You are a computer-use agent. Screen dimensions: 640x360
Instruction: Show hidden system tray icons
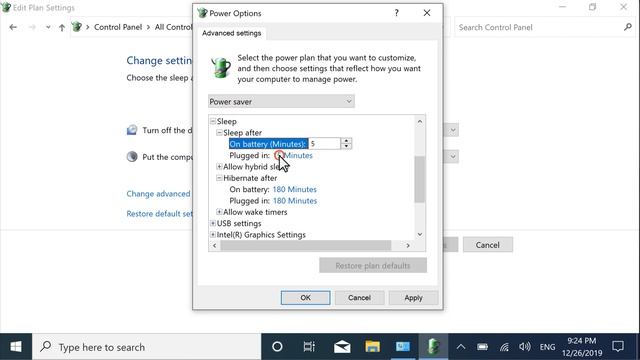coord(461,347)
